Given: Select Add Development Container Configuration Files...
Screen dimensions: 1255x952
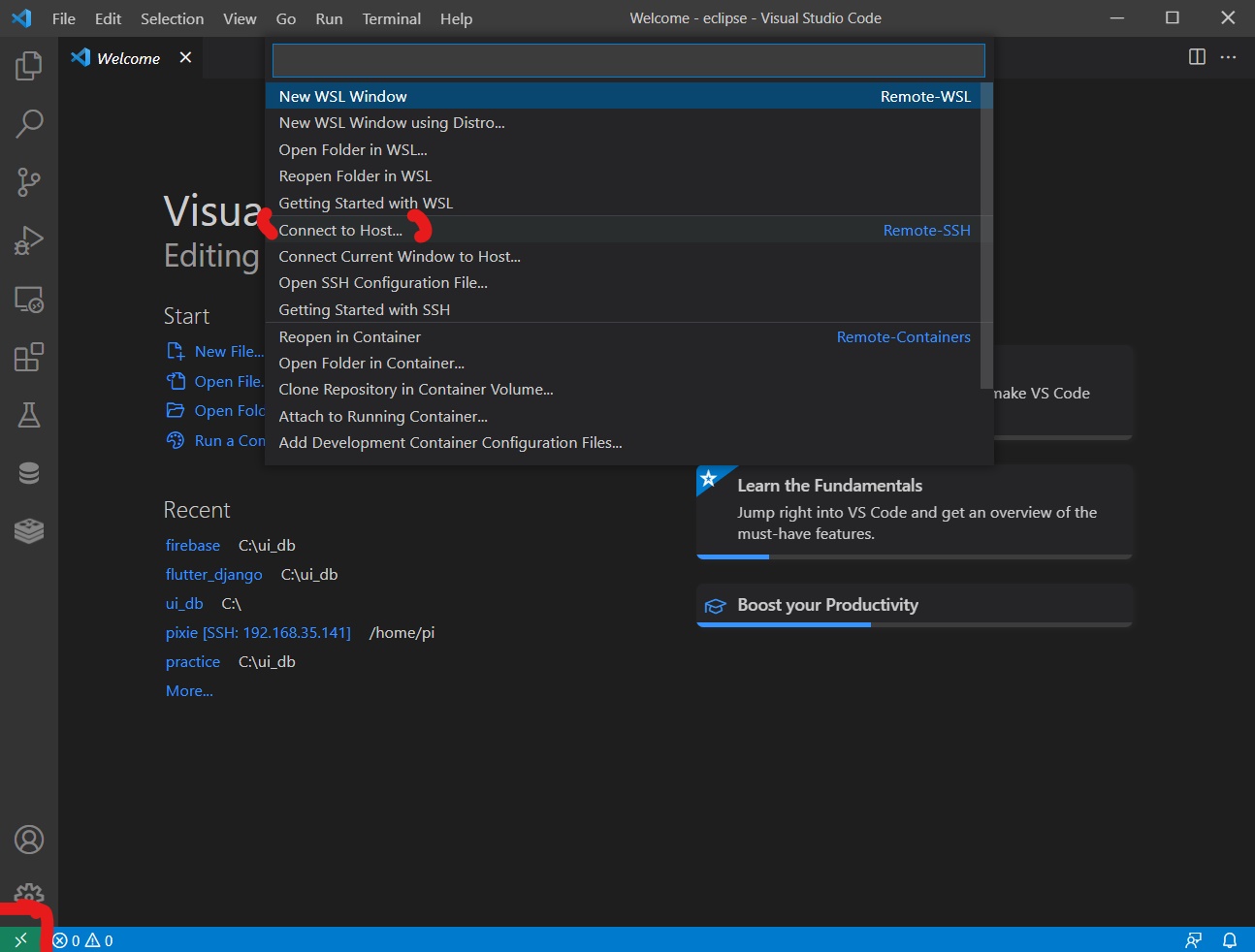Looking at the screenshot, I should [x=623, y=443].
